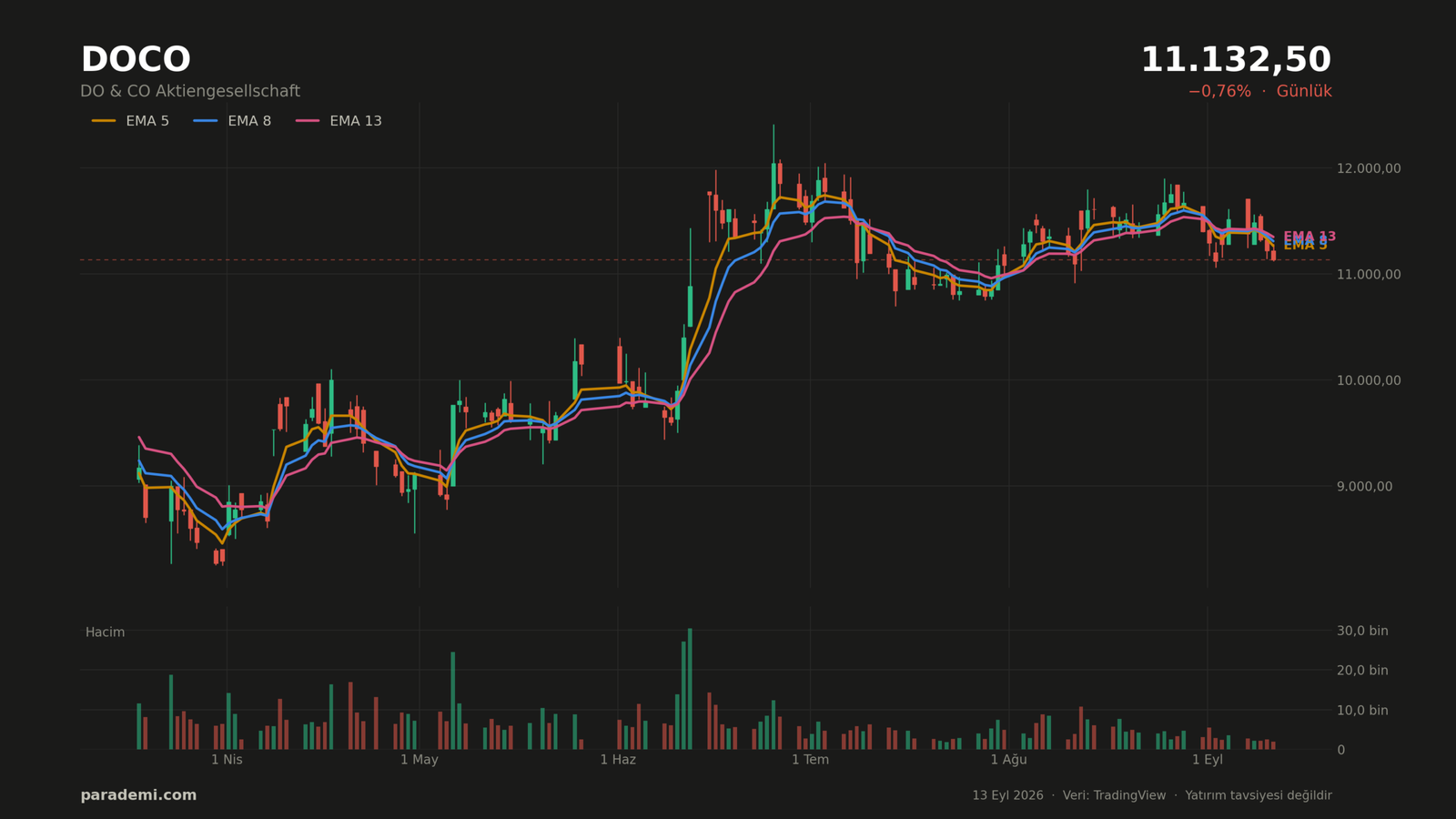Click the 11.000,00 price axis label
The width and height of the screenshot is (1456, 819).
pos(1369,274)
